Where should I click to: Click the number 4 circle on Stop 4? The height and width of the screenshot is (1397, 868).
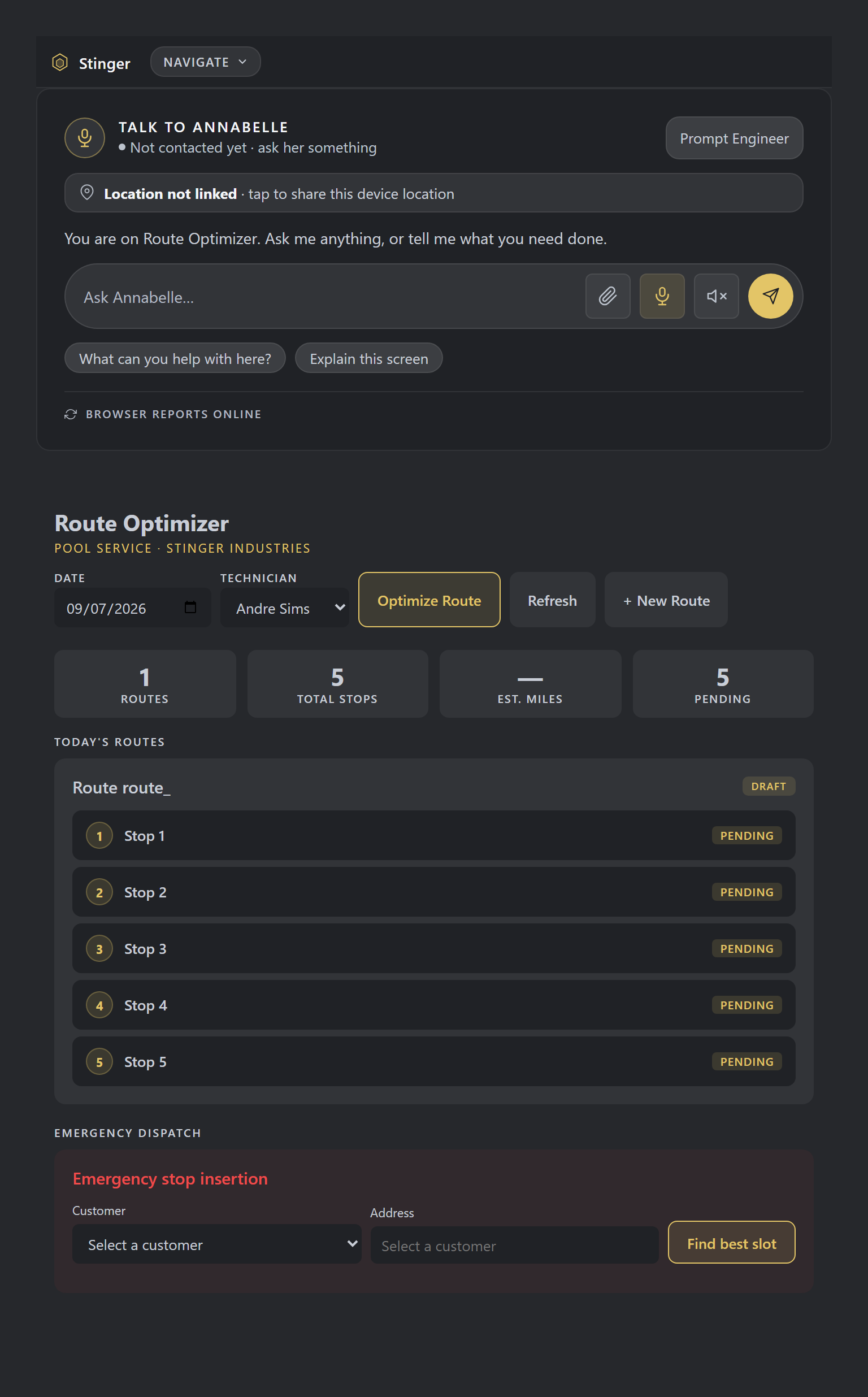coord(99,1005)
